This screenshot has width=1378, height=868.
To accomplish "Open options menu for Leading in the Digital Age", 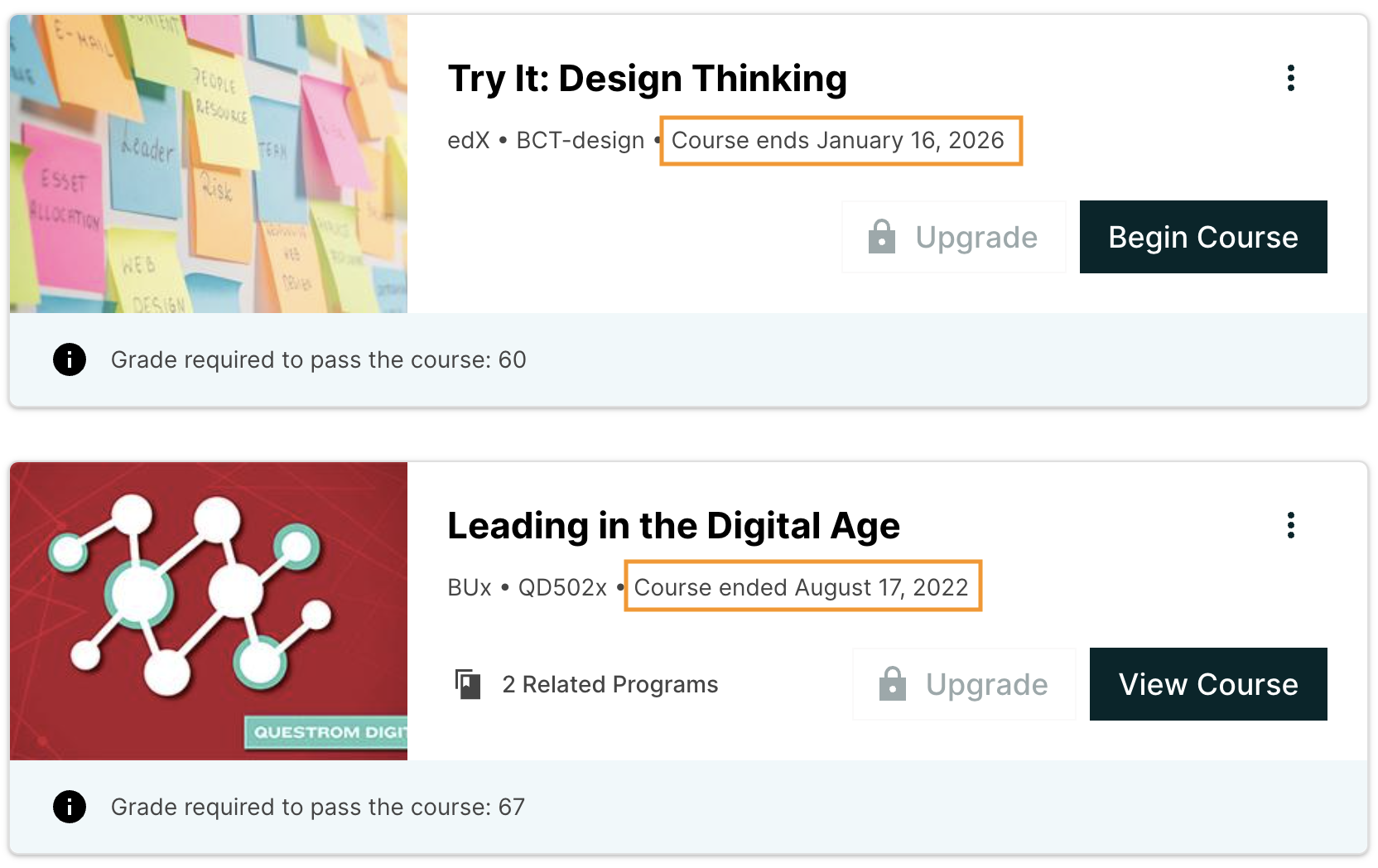I will [x=1290, y=526].
